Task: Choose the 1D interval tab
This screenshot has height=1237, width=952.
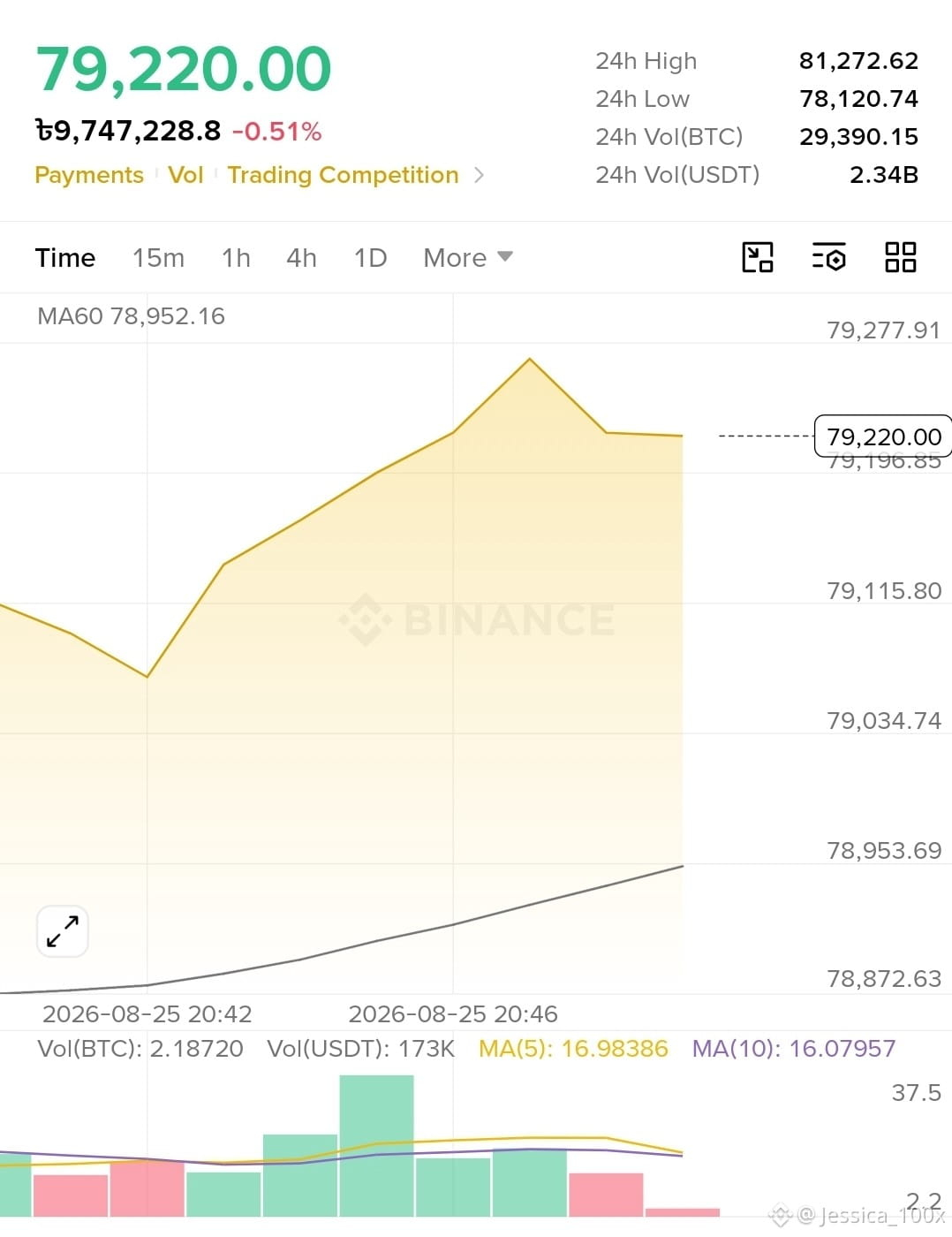Action: tap(370, 257)
